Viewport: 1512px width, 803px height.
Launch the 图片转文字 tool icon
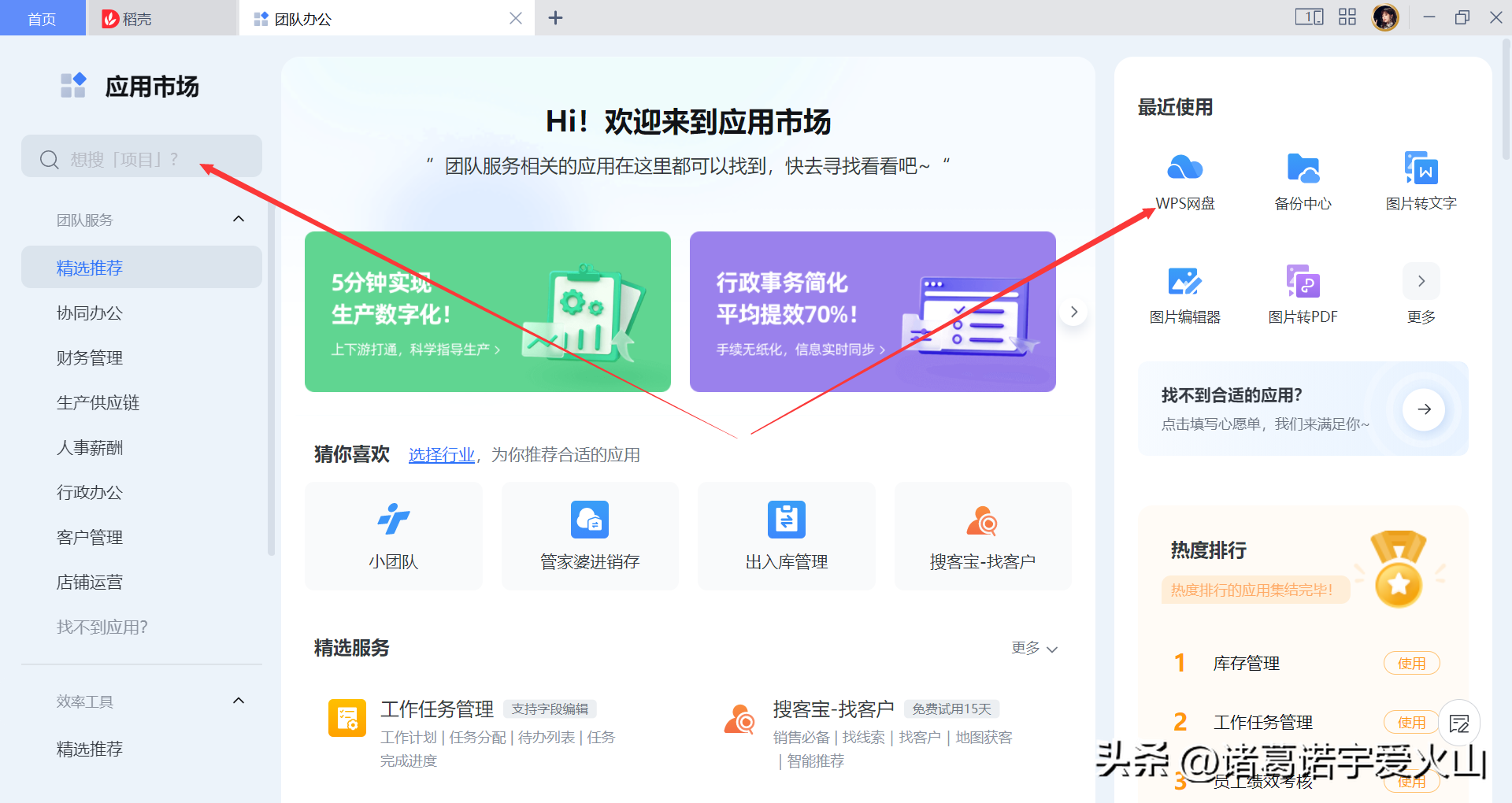[x=1421, y=168]
